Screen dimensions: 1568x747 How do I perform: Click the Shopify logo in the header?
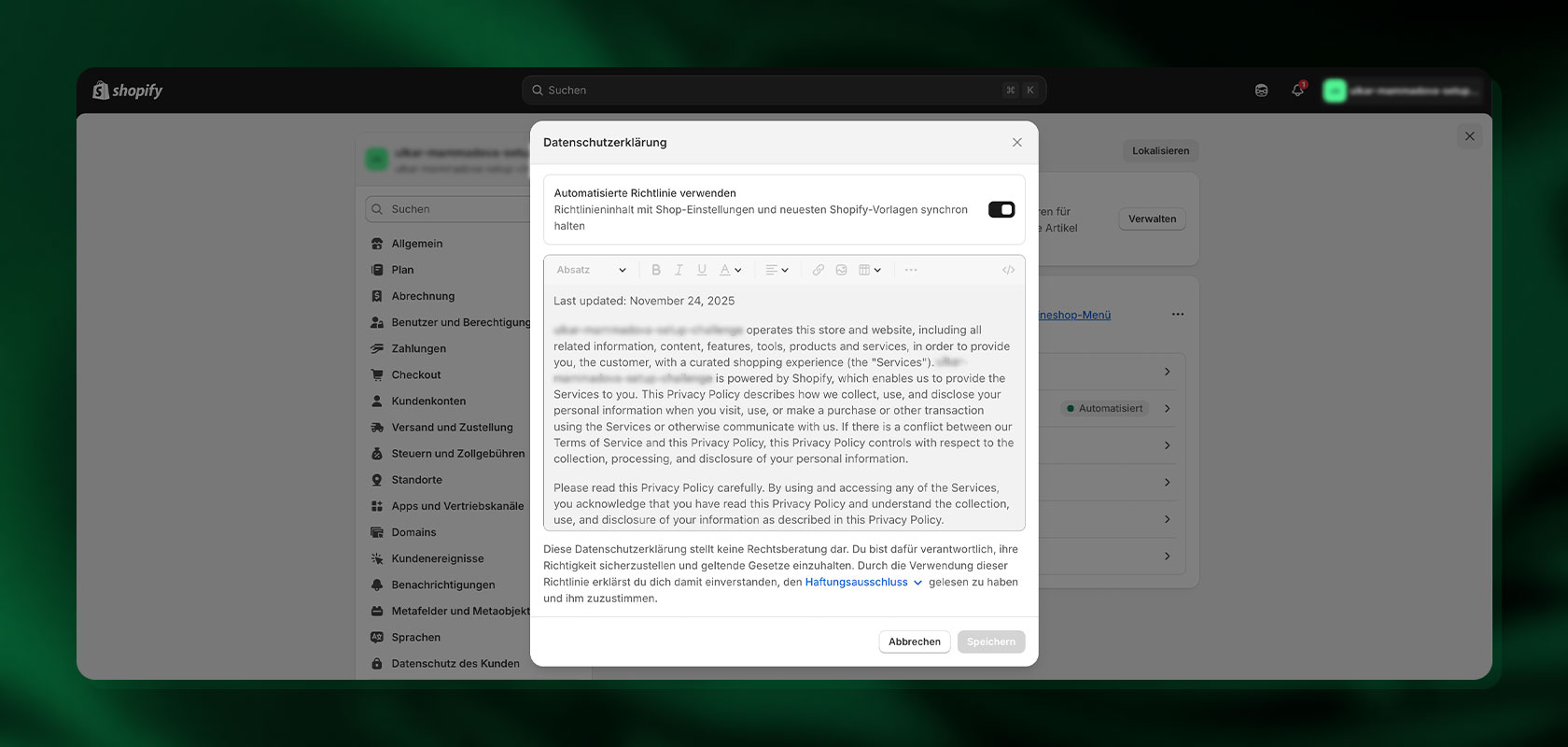tap(128, 91)
